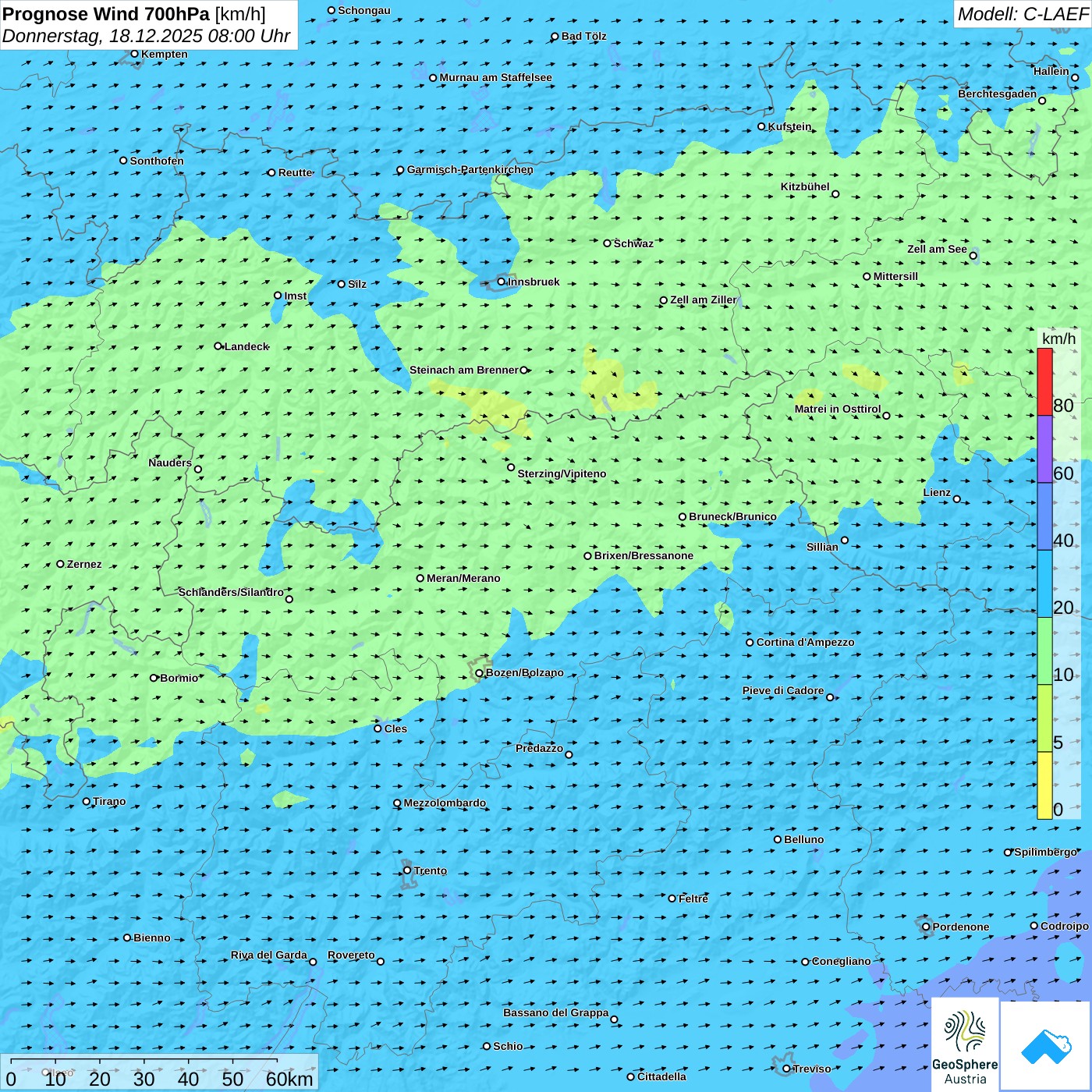Select the yellow 0–5 km/h legend swatch
Viewport: 1092px width, 1092px height.
coord(1044,785)
